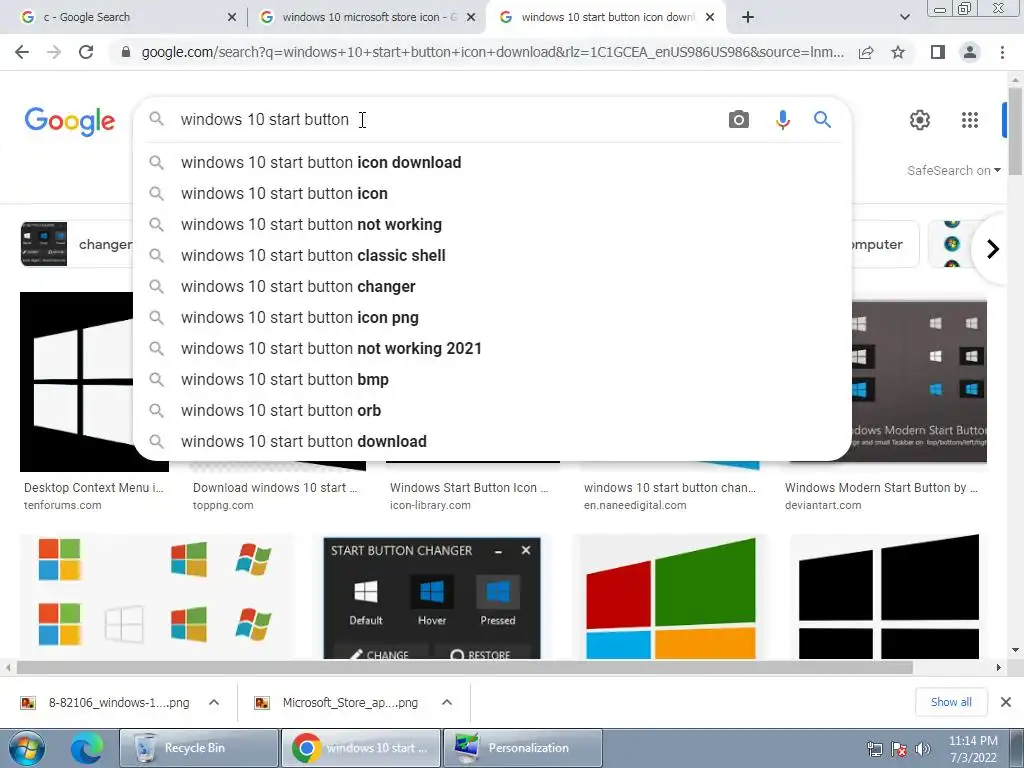The image size is (1024, 768).
Task: Launch Microsoft Edge from the taskbar
Action: click(x=86, y=748)
